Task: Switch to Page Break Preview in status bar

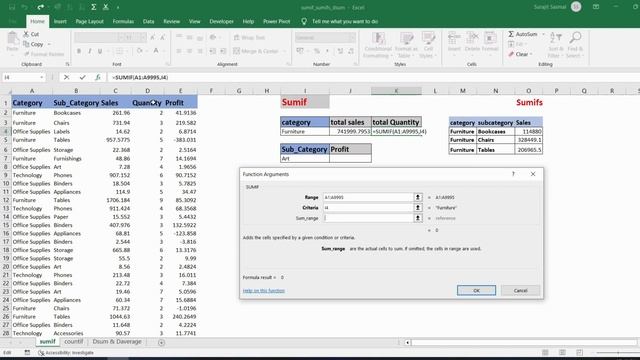Action: coord(579,353)
